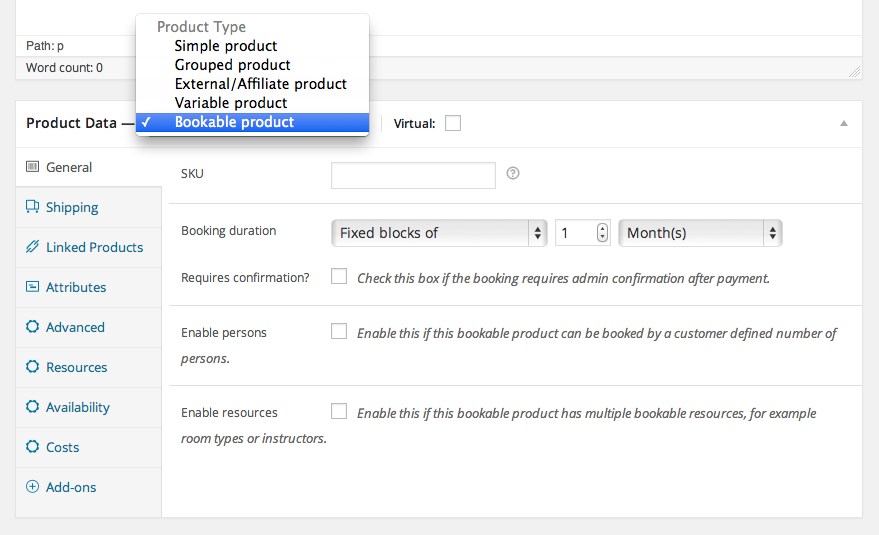The image size is (879, 535).
Task: Click the Availability gear icon
Action: coord(33,407)
